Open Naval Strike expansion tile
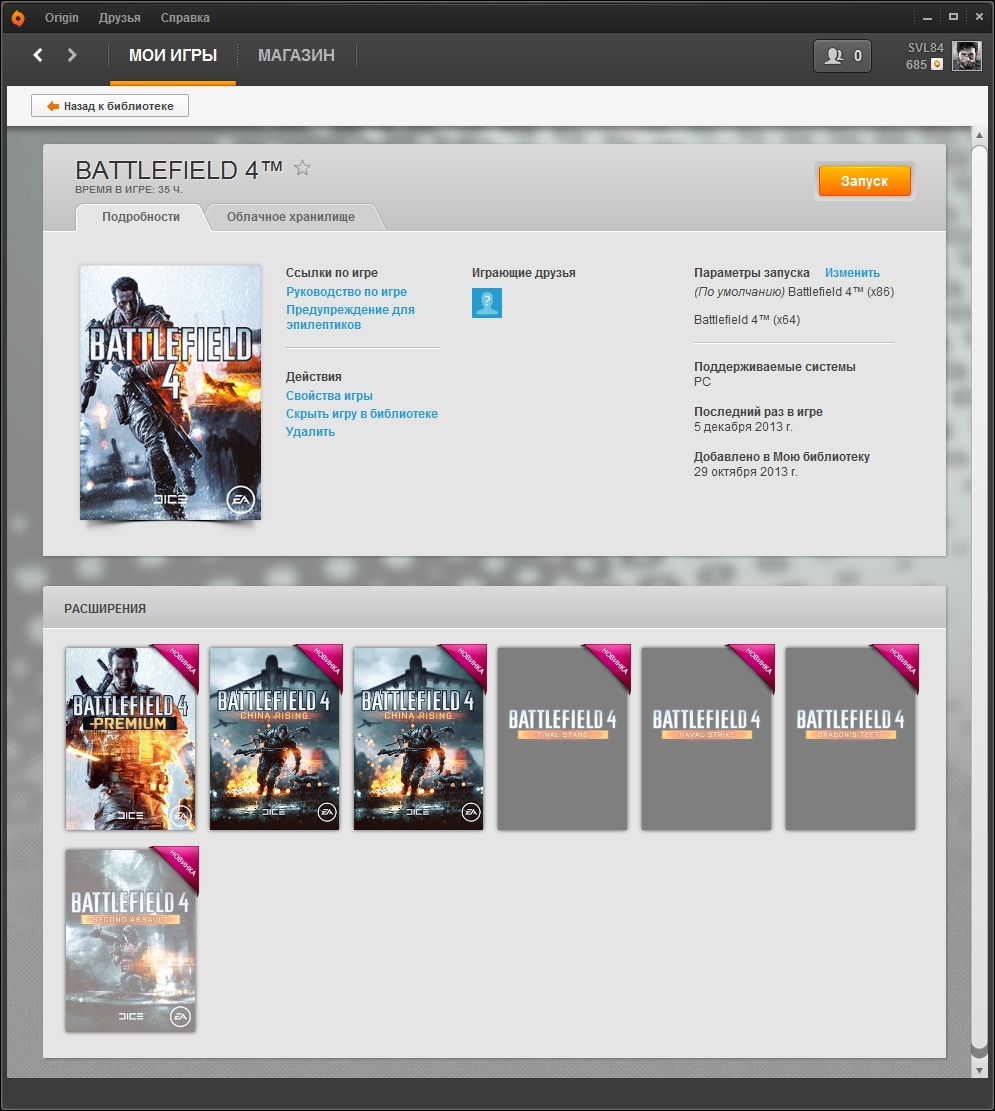This screenshot has height=1111, width=995. 706,738
